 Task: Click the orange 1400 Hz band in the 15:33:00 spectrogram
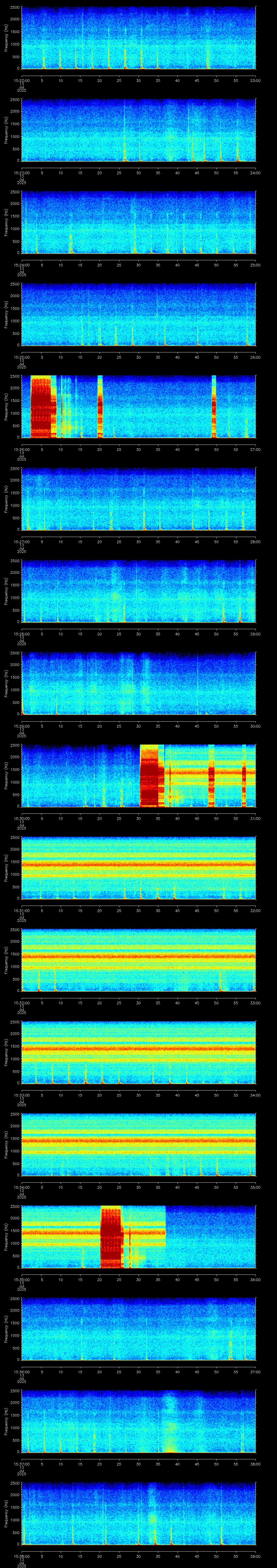click(138, 1049)
